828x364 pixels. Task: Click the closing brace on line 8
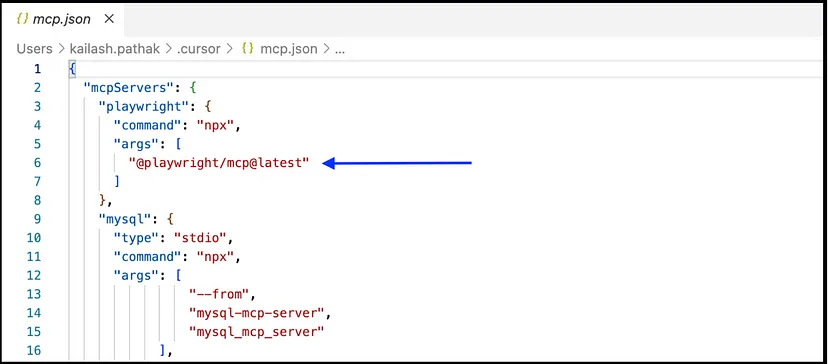102,200
